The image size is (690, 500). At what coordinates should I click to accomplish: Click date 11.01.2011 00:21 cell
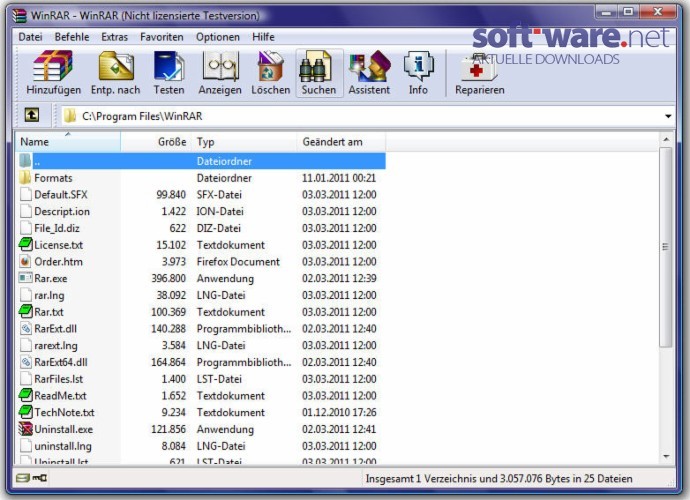click(339, 178)
